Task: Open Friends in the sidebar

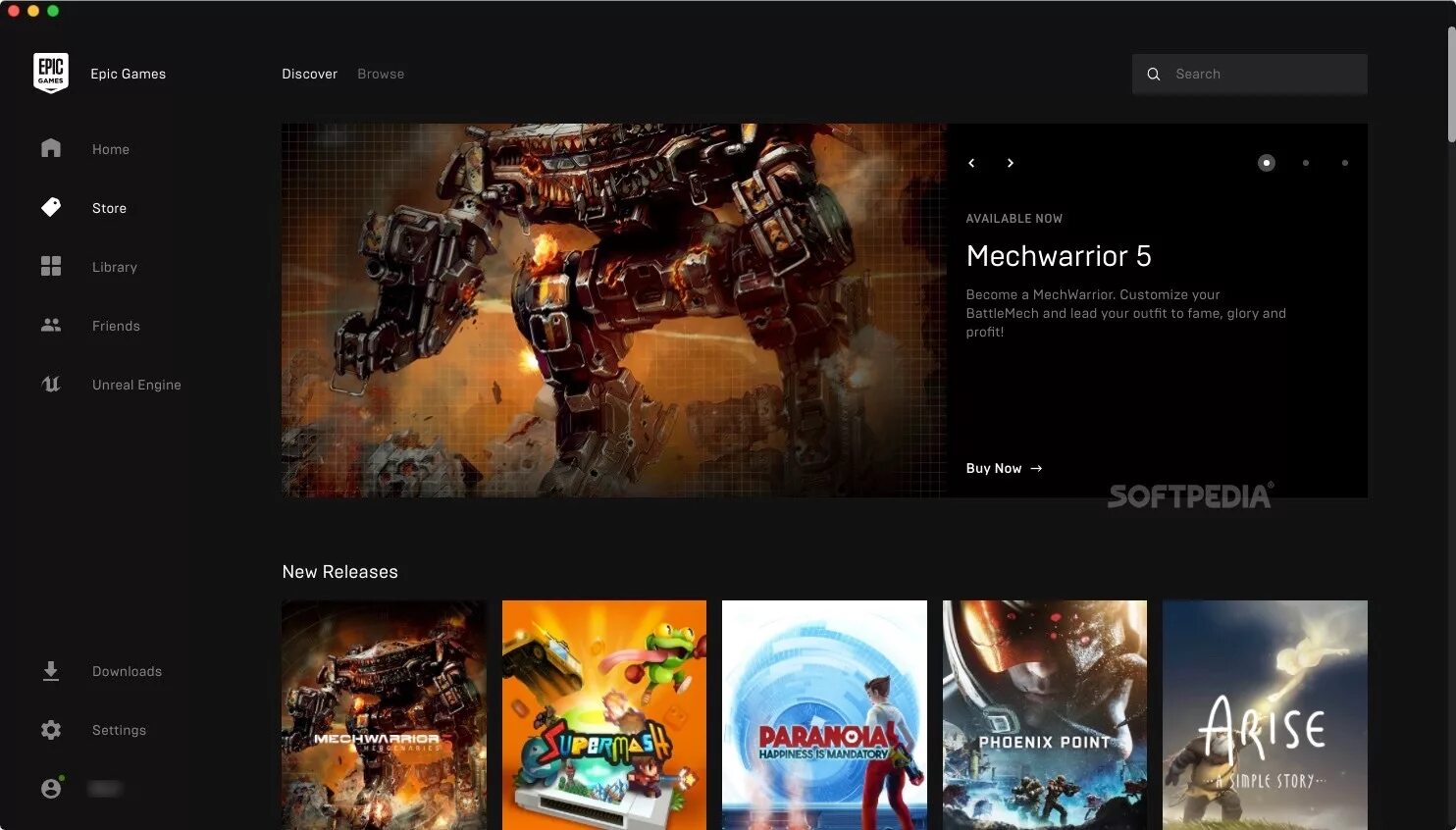Action: [116, 326]
